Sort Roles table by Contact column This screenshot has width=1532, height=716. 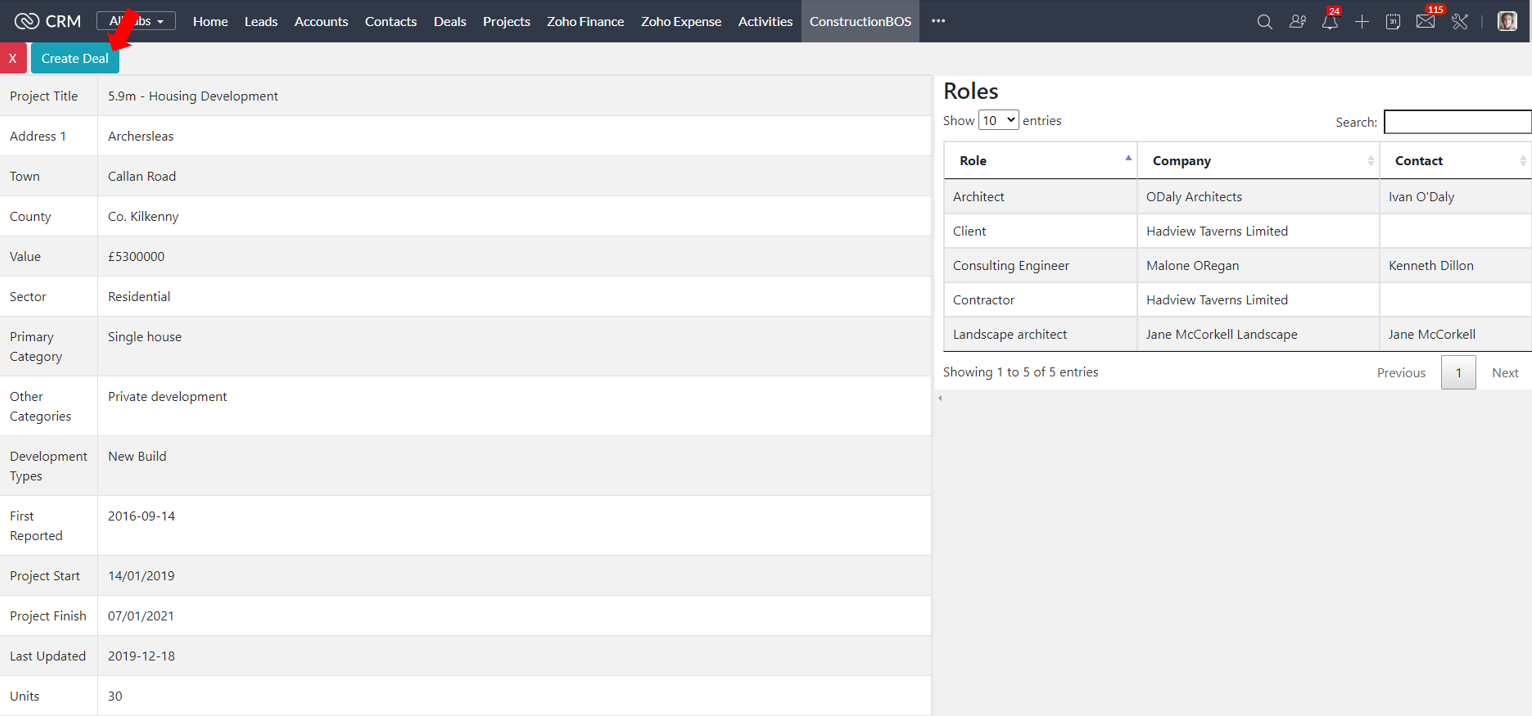tap(1455, 160)
